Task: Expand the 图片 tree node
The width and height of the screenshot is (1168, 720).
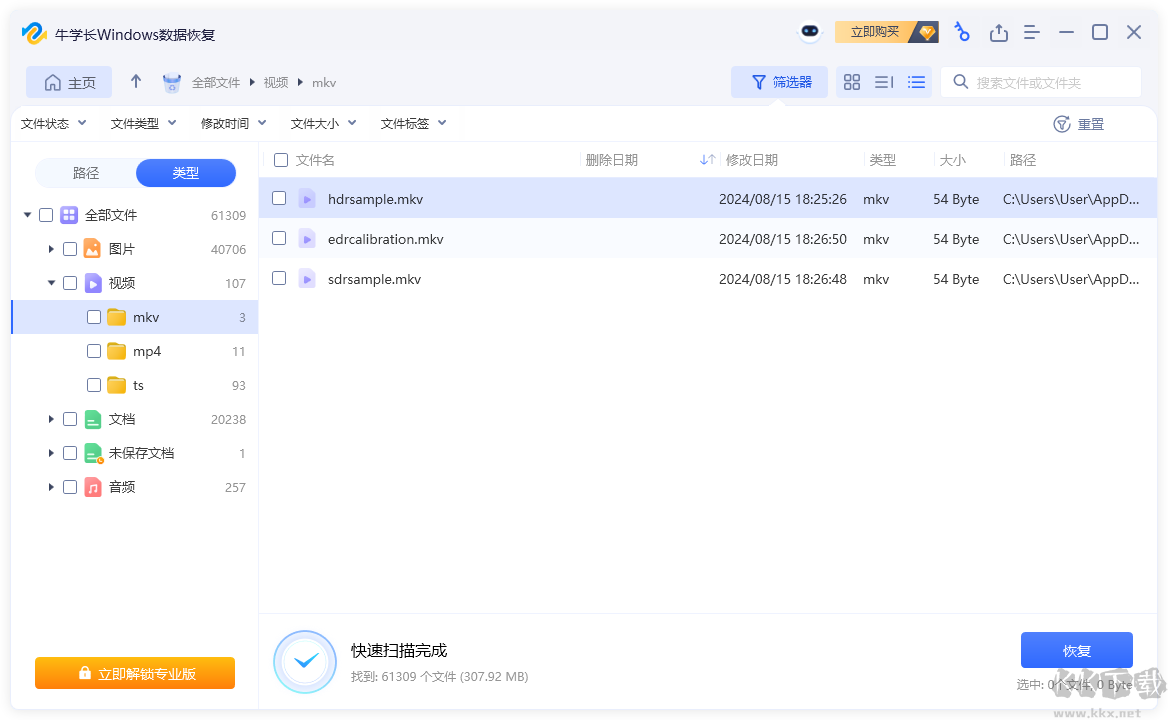Action: pyautogui.click(x=51, y=248)
